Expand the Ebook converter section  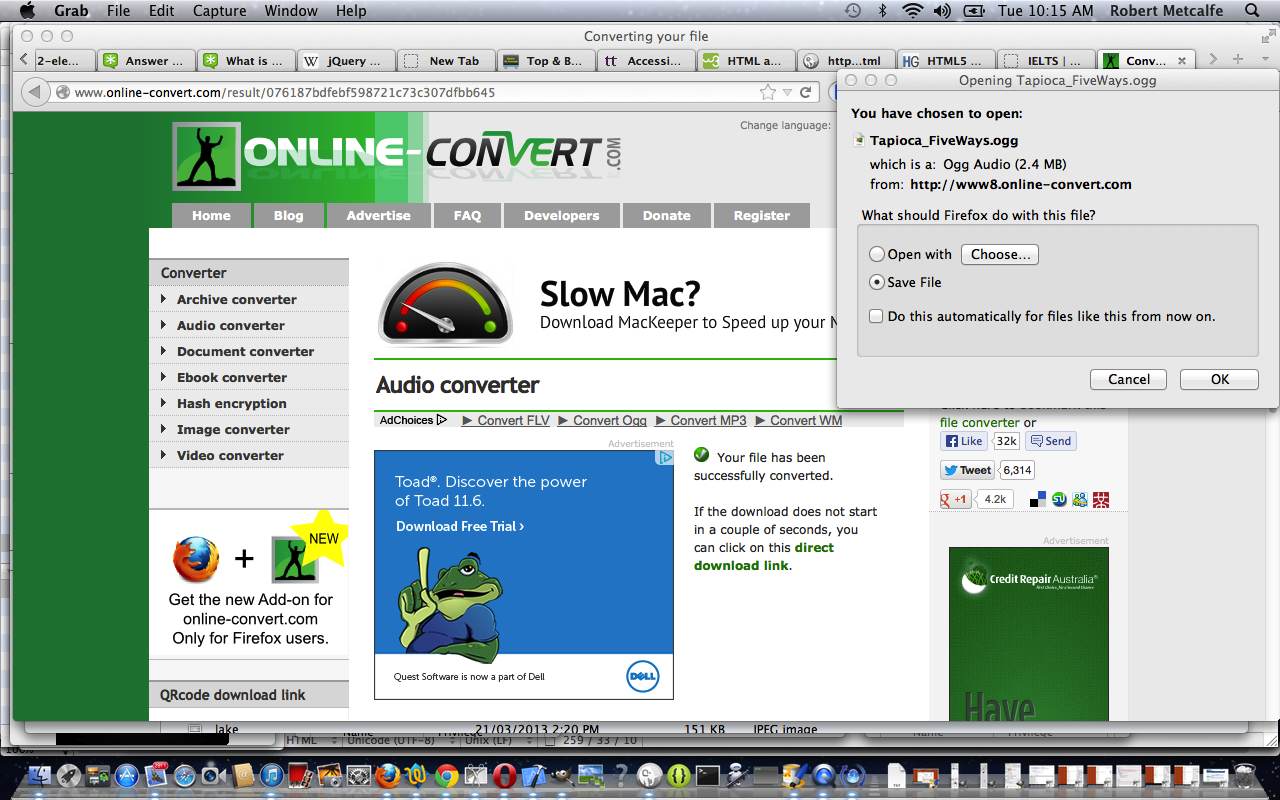[x=163, y=377]
